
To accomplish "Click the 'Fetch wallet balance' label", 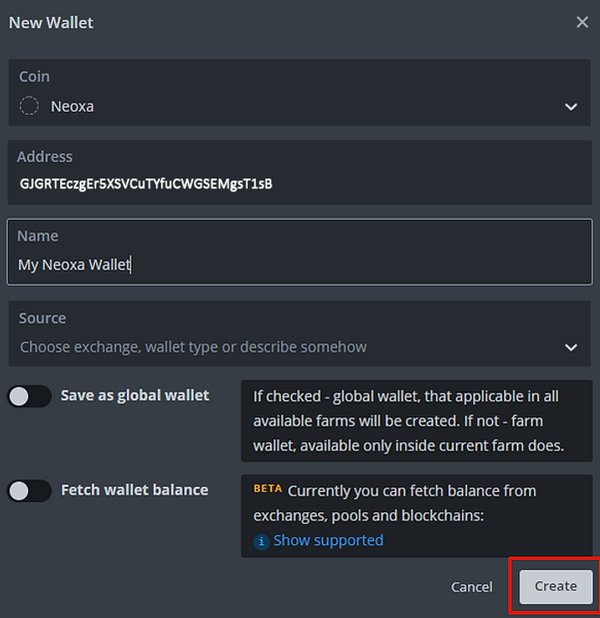I will 134,490.
